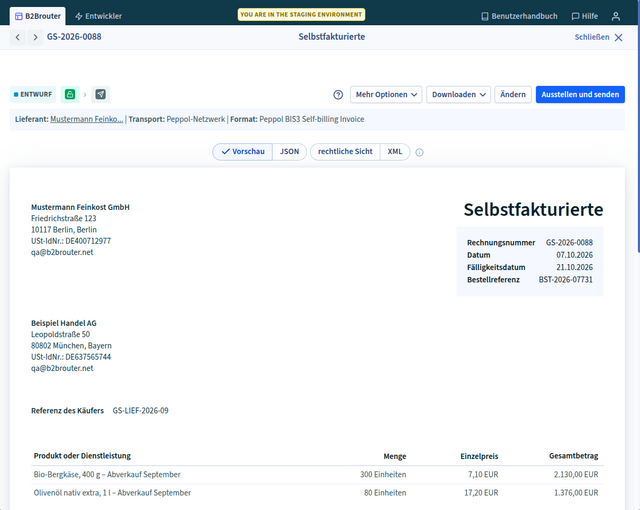Click the Beispiel Handel AG name
Image resolution: width=640 pixels, height=510 pixels.
coord(64,323)
